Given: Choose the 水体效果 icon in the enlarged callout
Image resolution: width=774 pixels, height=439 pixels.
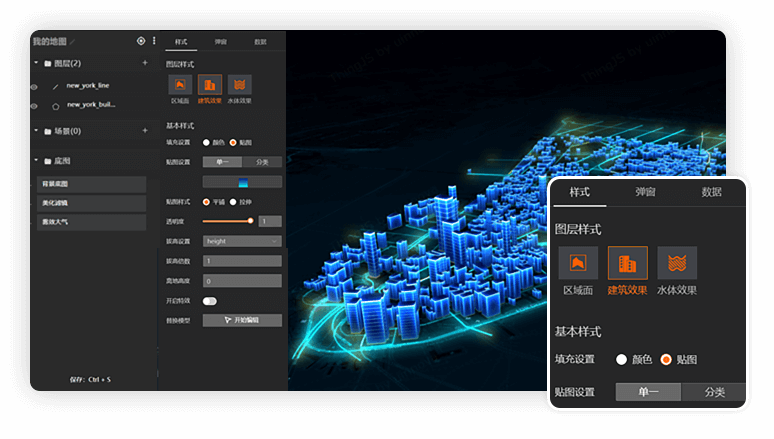Looking at the screenshot, I should 677,264.
